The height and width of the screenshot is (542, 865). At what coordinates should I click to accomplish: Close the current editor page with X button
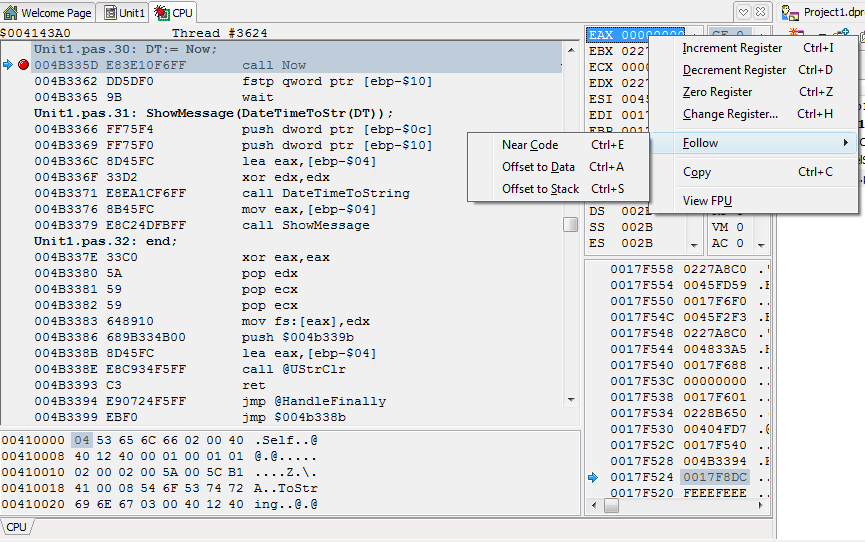[x=760, y=12]
